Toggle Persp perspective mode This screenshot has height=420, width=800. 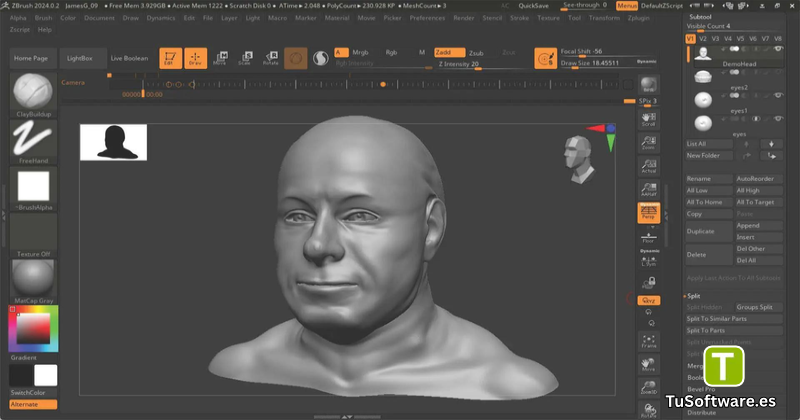[x=648, y=213]
